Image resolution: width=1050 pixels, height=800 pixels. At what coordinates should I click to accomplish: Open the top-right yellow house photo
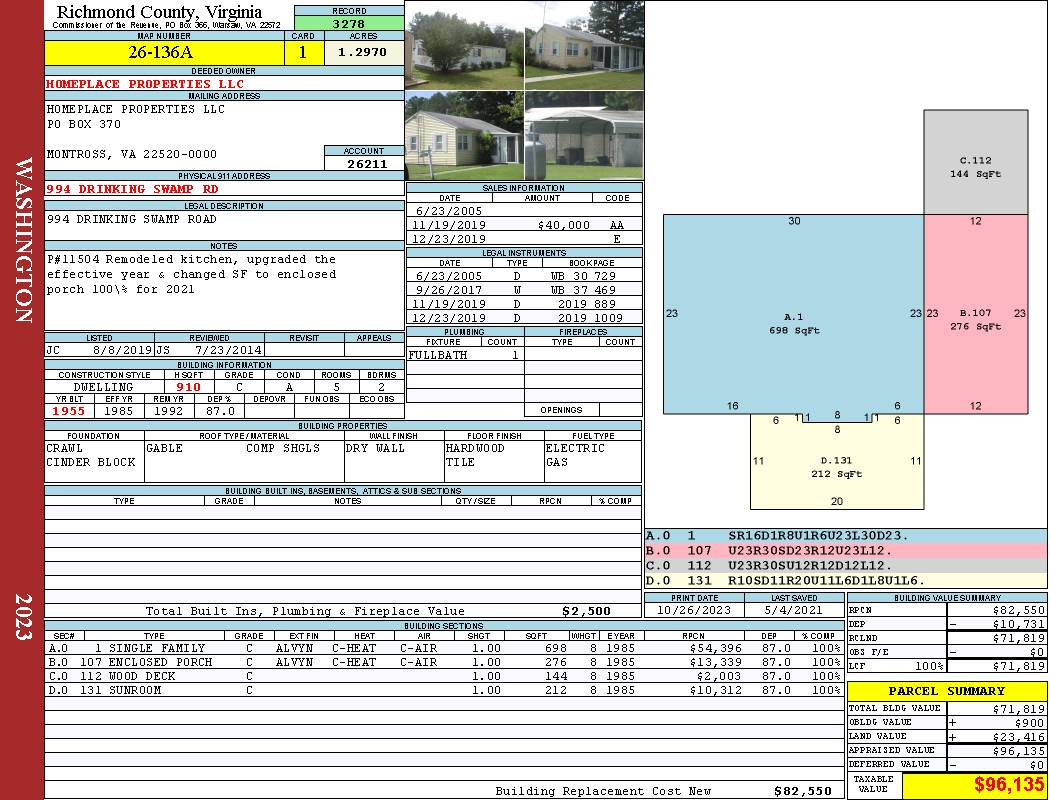tap(584, 46)
